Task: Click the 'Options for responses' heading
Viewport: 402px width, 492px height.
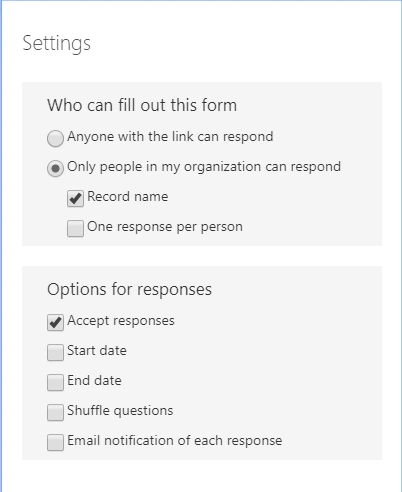Action: pyautogui.click(x=129, y=290)
